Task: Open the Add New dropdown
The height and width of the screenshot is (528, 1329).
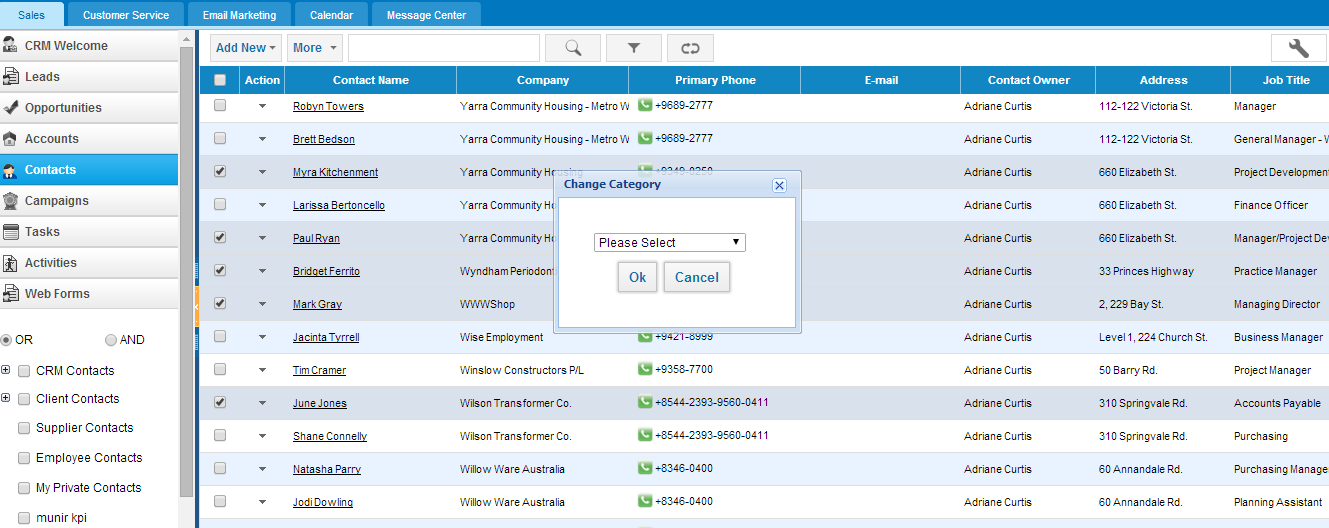Action: pyautogui.click(x=246, y=47)
